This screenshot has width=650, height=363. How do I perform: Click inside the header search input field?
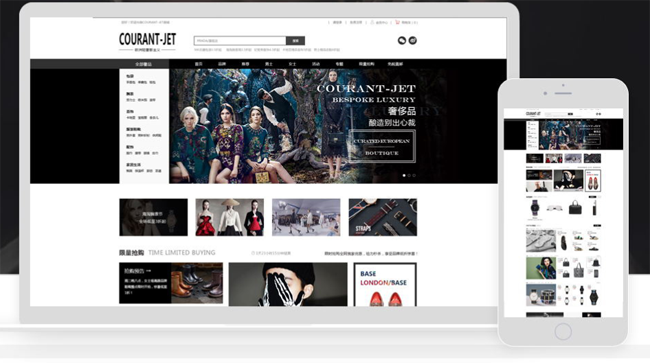[x=240, y=41]
